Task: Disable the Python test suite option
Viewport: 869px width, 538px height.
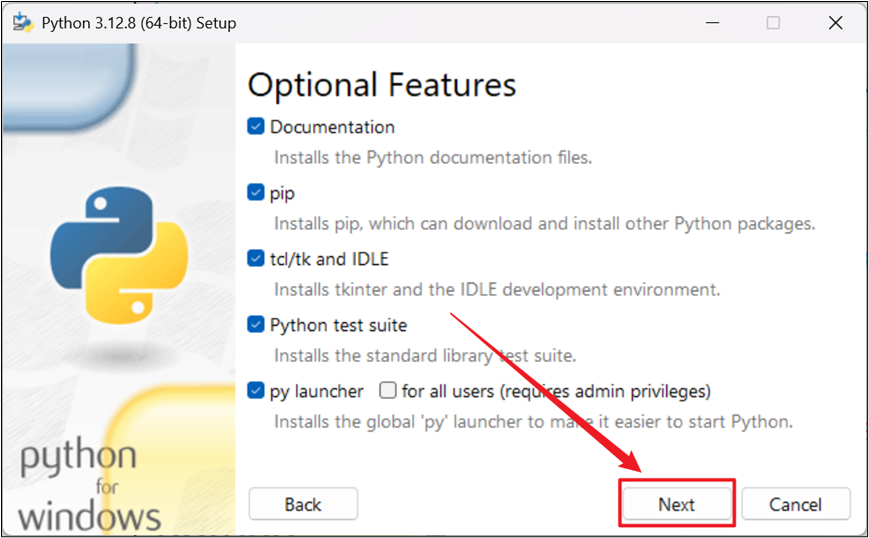Action: [255, 325]
